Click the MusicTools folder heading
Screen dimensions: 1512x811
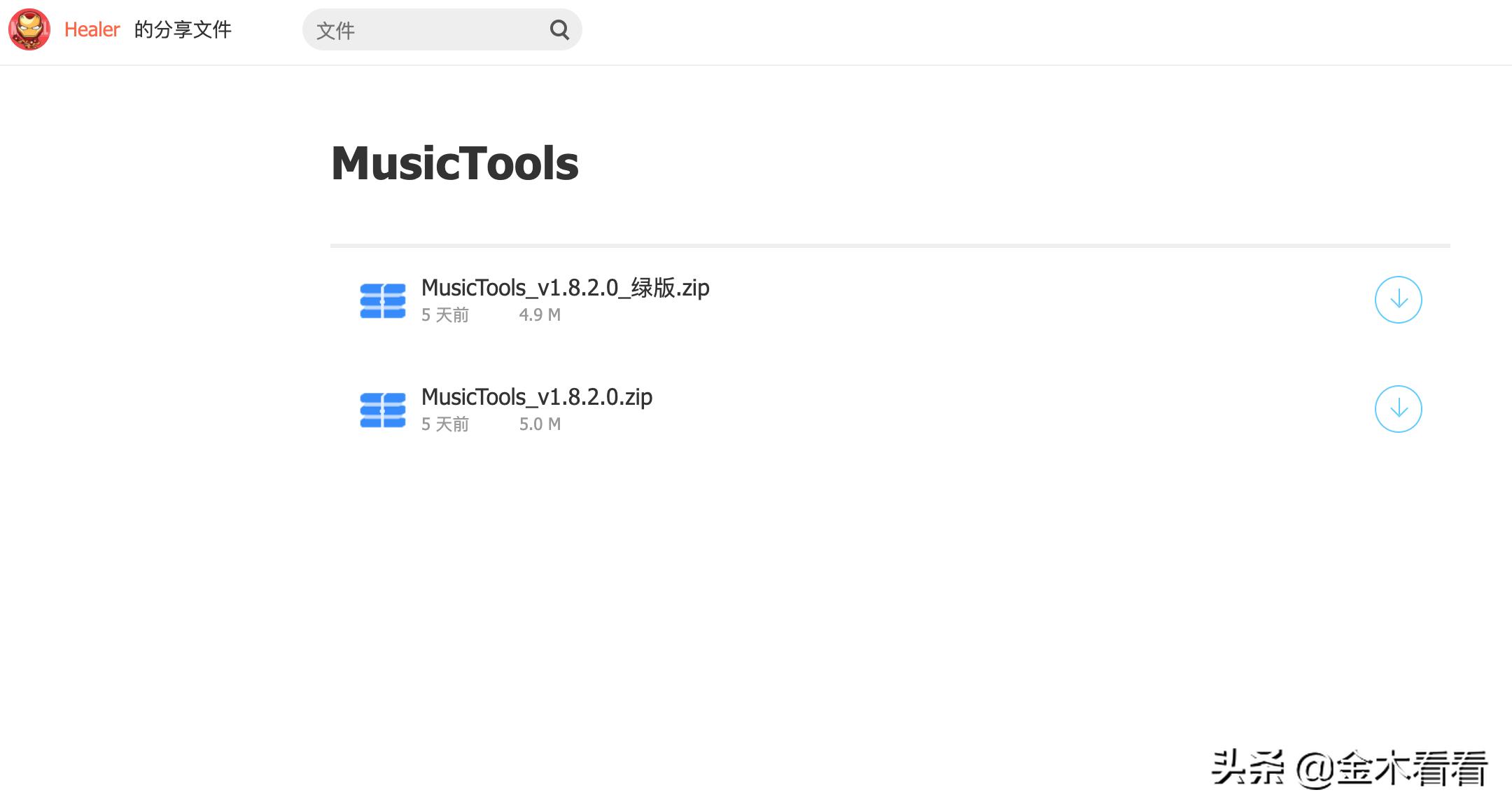click(x=455, y=164)
